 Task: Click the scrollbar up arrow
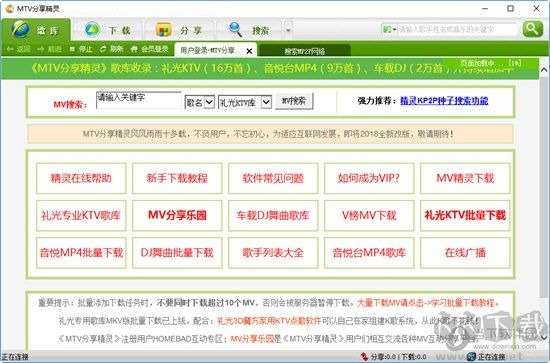544,70
